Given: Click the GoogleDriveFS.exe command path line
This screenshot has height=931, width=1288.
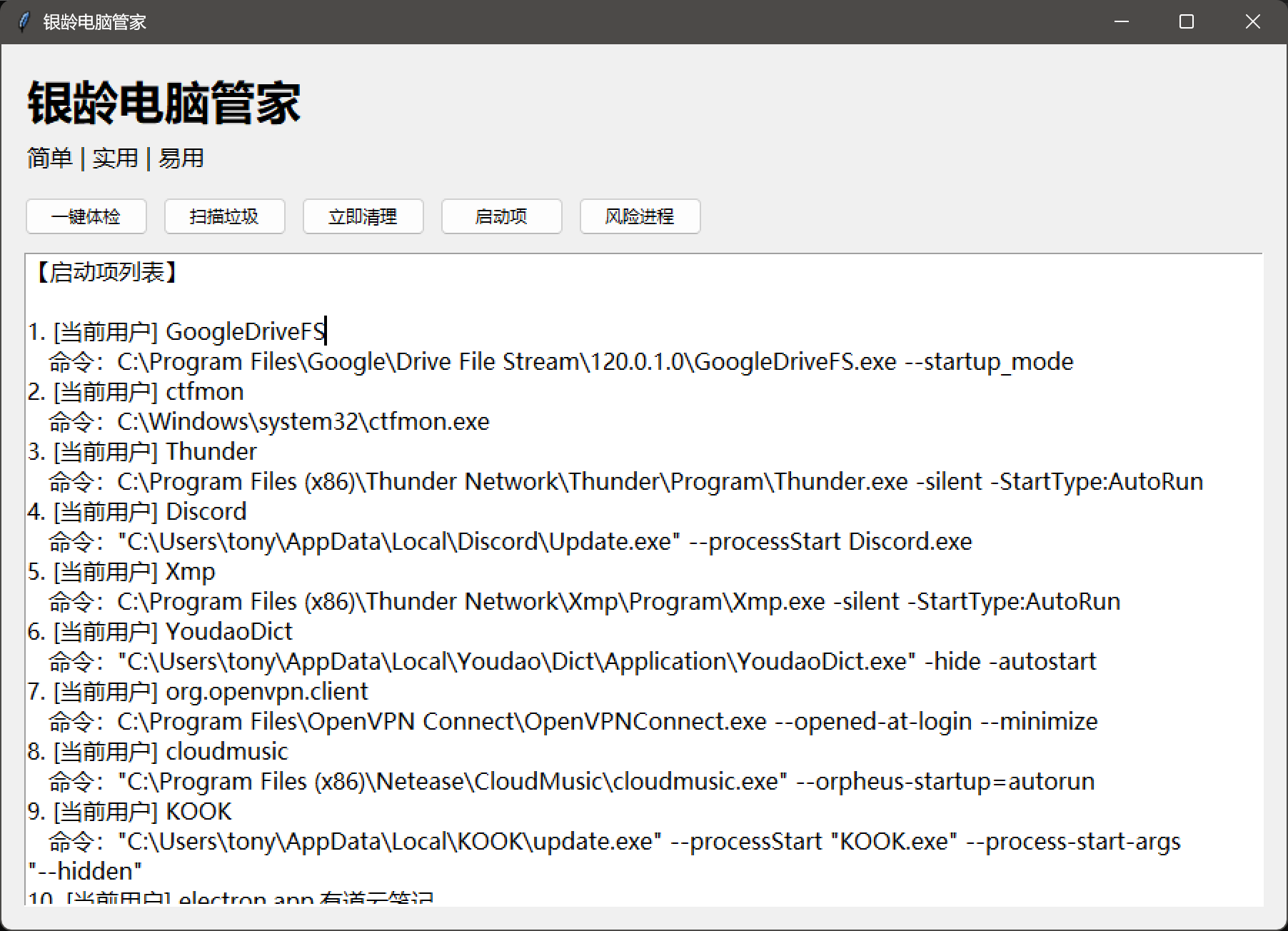Looking at the screenshot, I should pyautogui.click(x=560, y=362).
